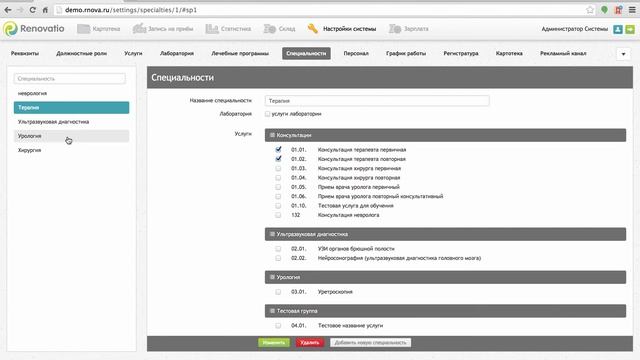Open the Склад module icon
Image resolution: width=640 pixels, height=360 pixels.
tap(270, 29)
